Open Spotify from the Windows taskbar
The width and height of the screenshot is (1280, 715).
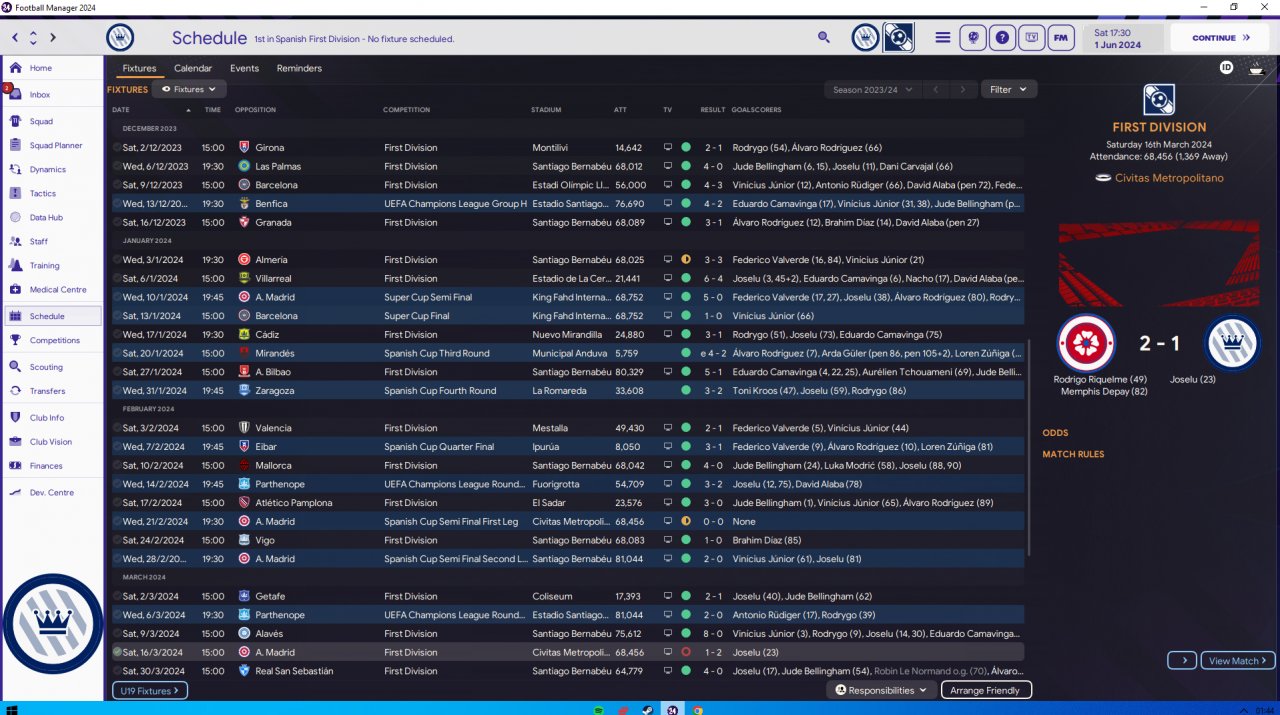(598, 709)
